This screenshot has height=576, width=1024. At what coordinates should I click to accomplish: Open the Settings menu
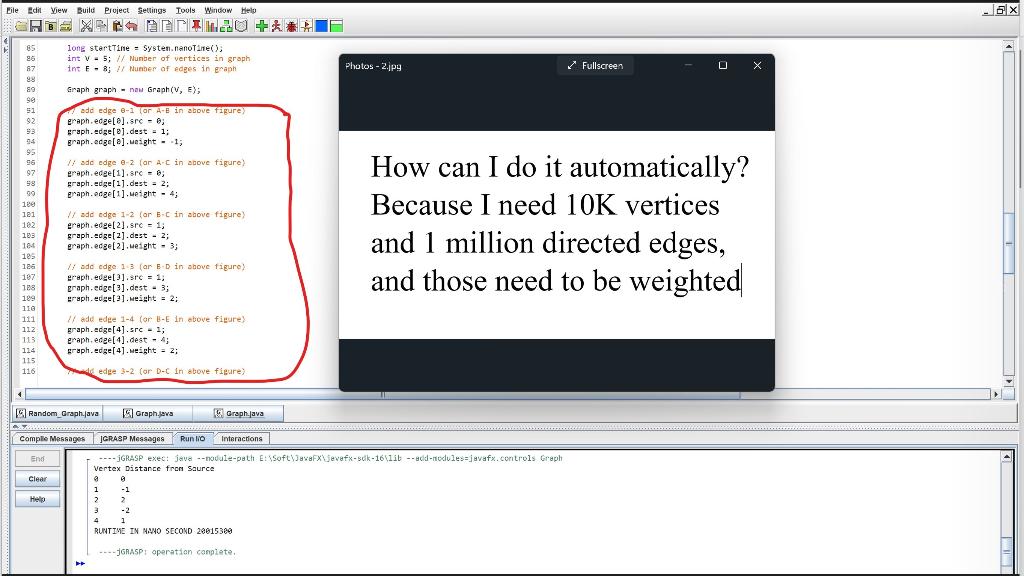(x=152, y=10)
